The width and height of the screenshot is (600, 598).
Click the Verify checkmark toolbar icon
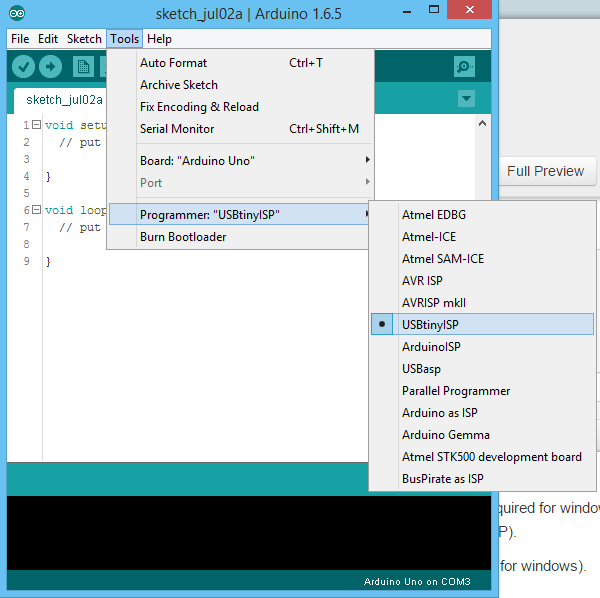click(x=23, y=67)
